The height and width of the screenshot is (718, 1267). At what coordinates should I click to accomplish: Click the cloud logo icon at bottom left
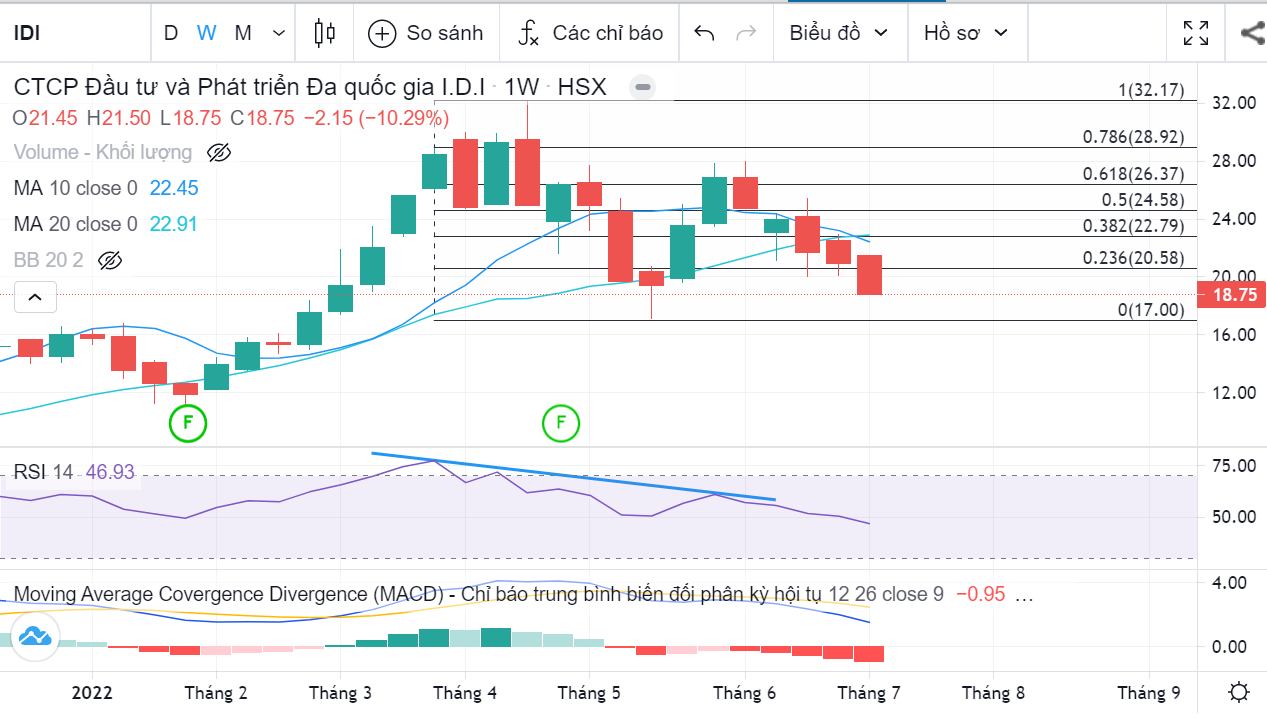pyautogui.click(x=35, y=637)
